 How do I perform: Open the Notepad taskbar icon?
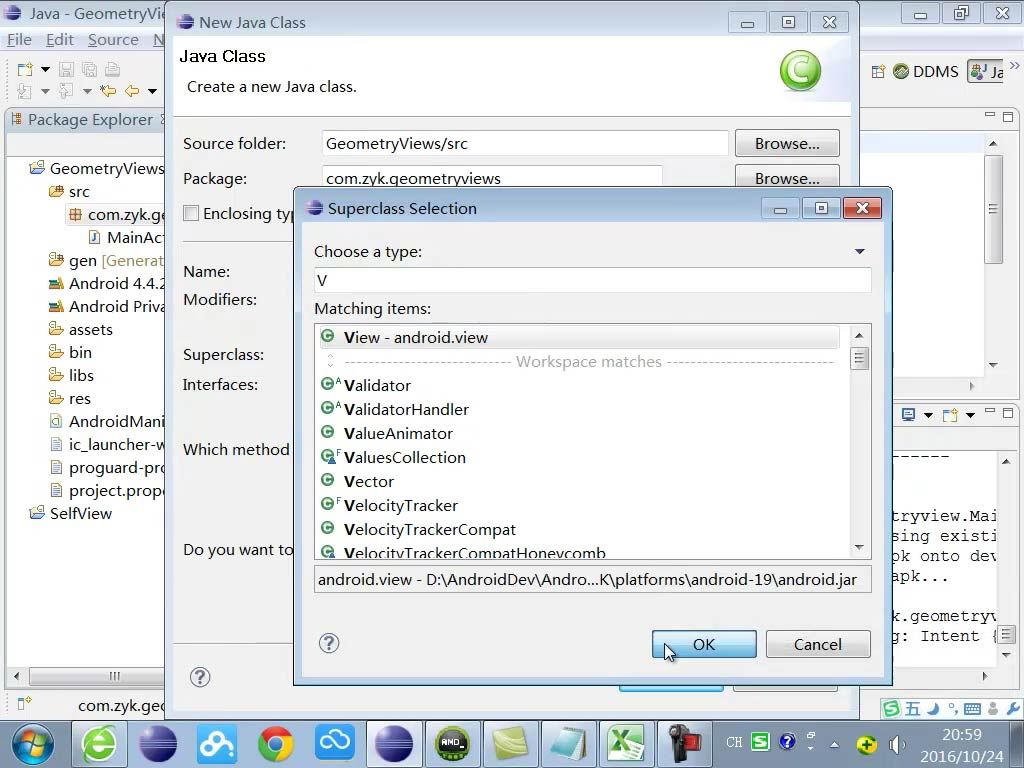pos(568,744)
